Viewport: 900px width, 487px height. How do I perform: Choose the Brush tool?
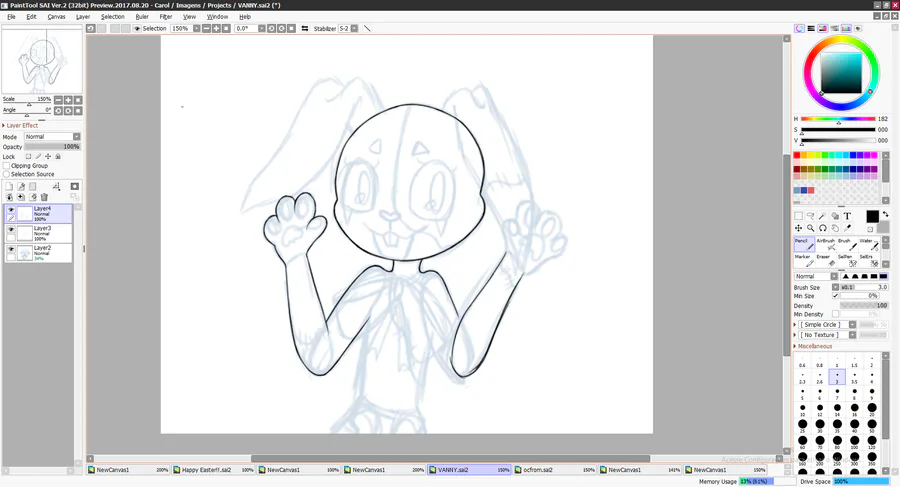click(x=847, y=244)
